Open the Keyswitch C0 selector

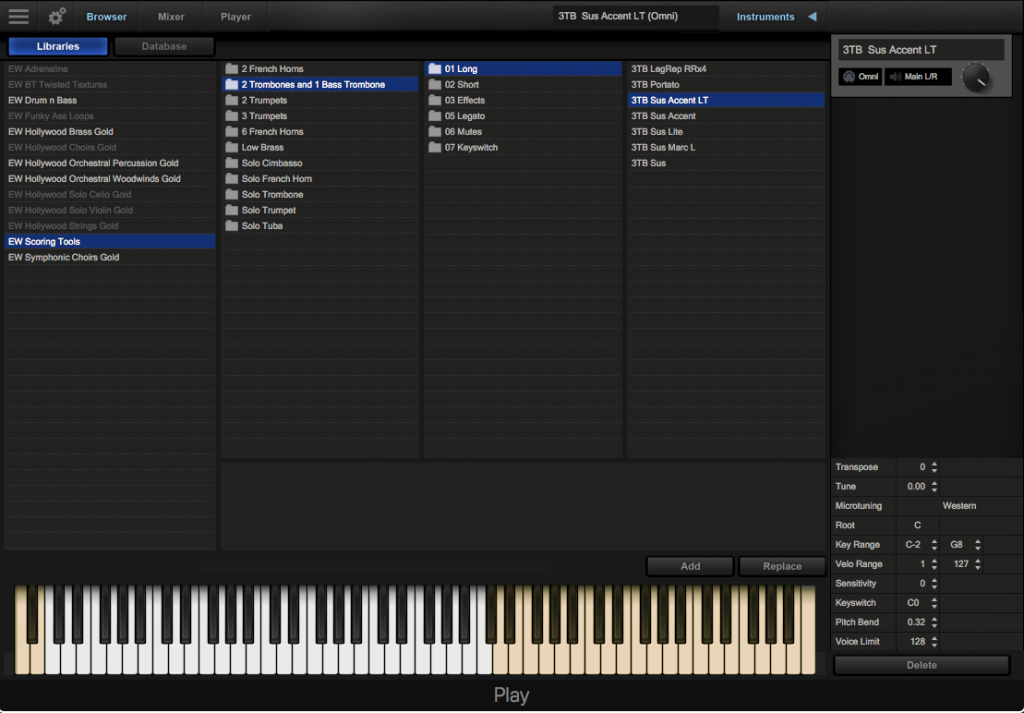click(x=911, y=602)
